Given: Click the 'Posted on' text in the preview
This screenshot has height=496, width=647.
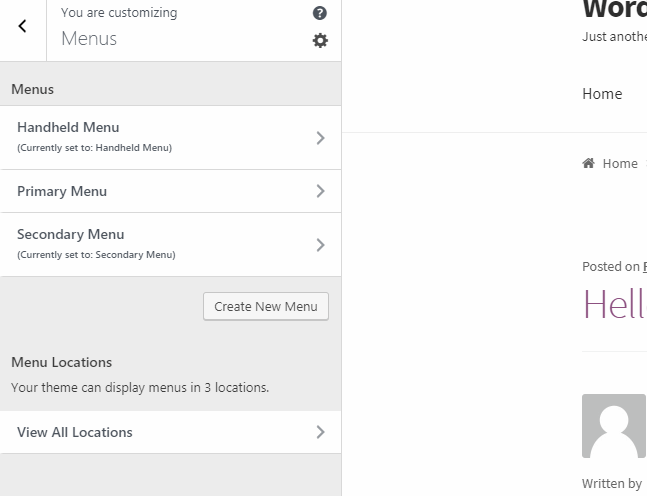Looking at the screenshot, I should (x=611, y=267).
